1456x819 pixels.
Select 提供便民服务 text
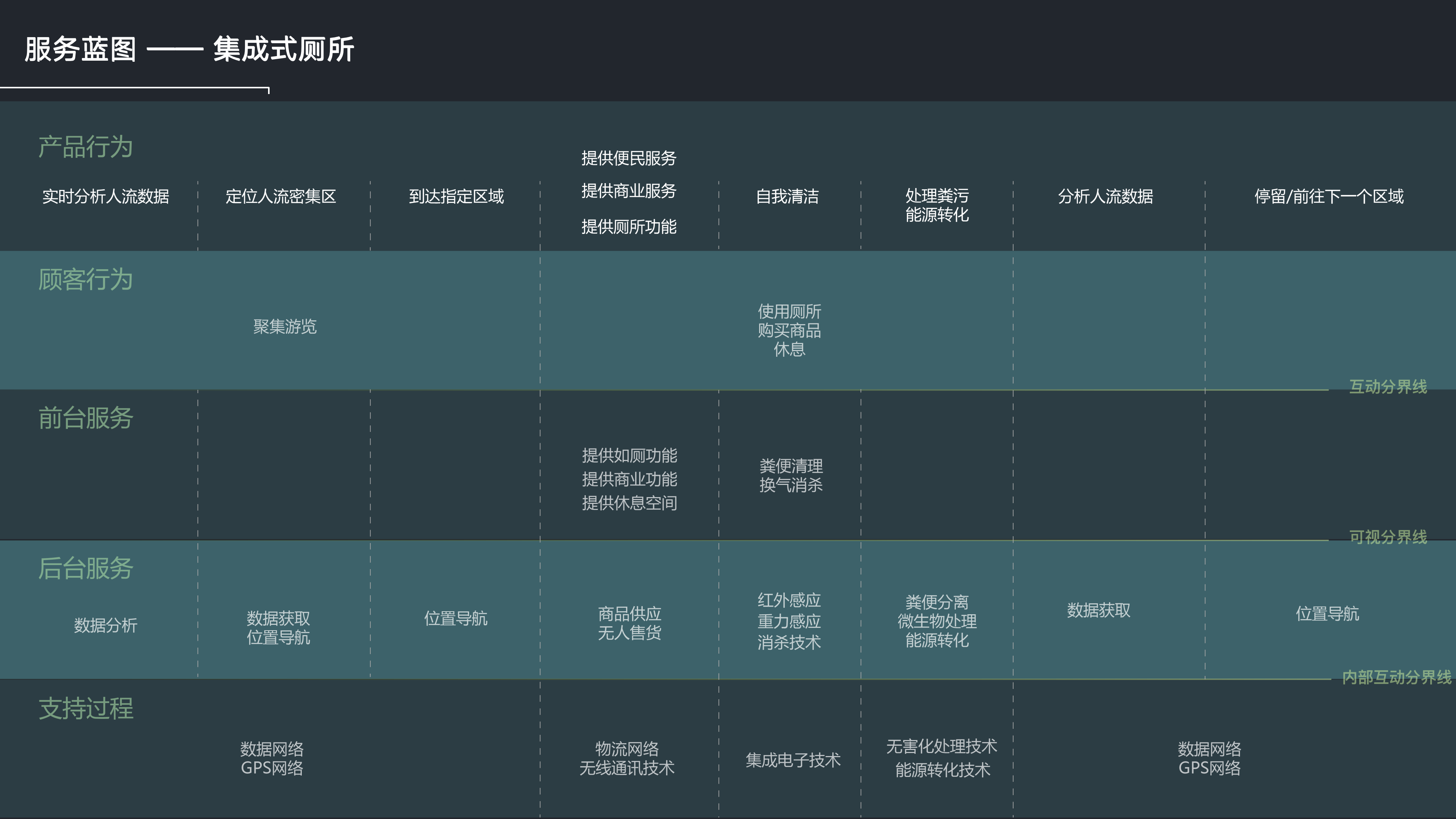[629, 158]
